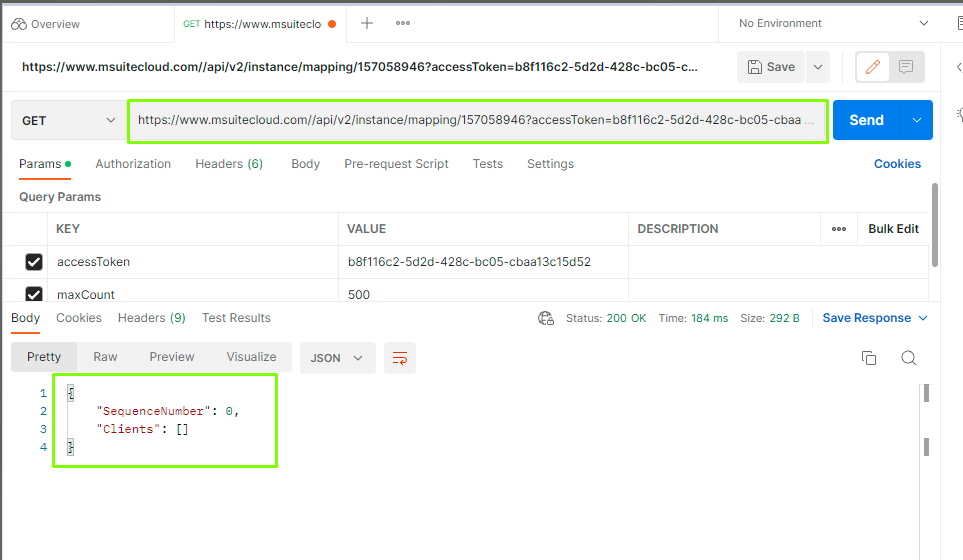Switch to the Authorization tab
Viewport: 963px width, 560px height.
click(133, 164)
